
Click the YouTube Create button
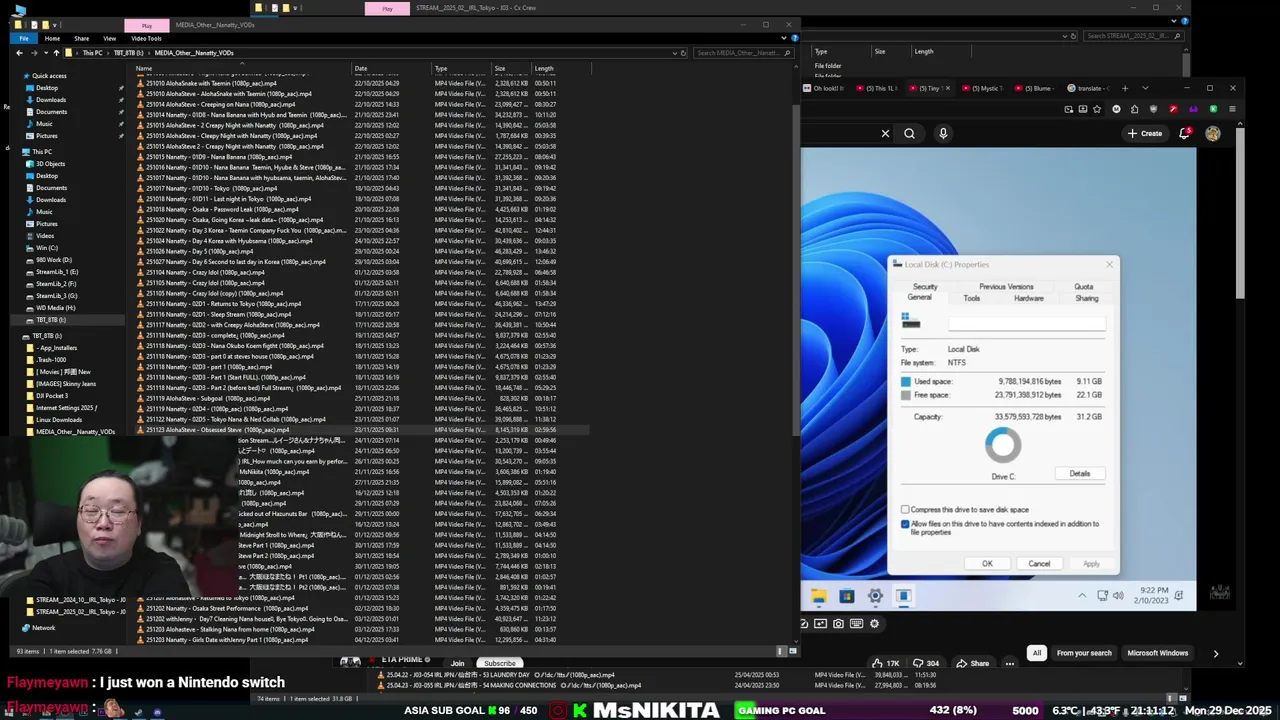click(1146, 133)
